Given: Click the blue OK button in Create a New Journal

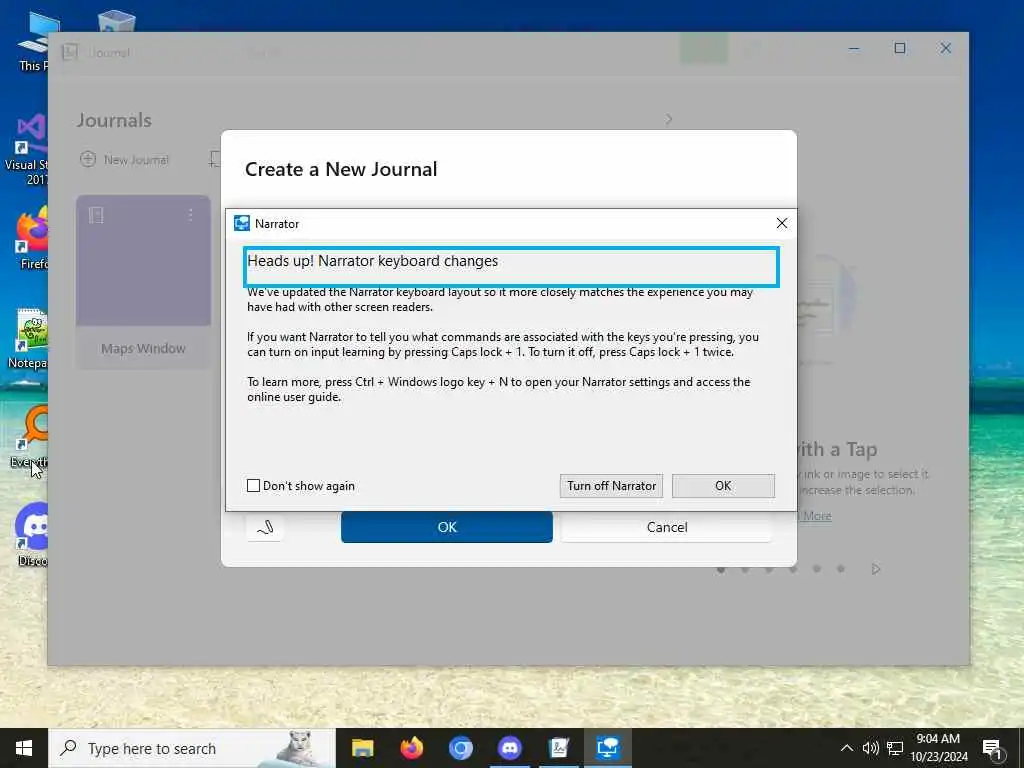Looking at the screenshot, I should [x=447, y=527].
